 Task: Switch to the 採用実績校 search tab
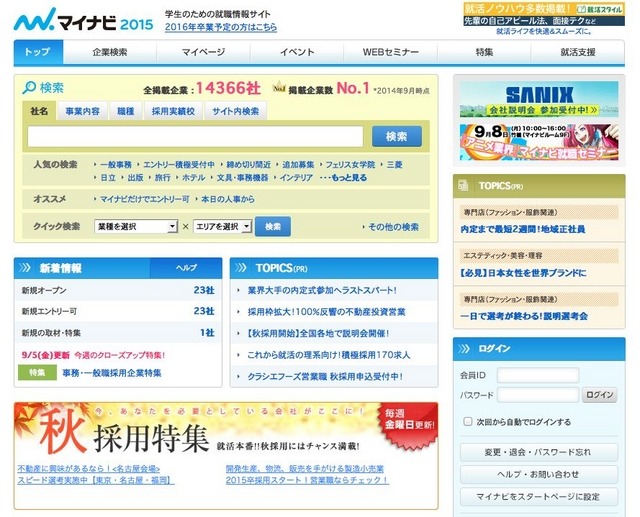(x=173, y=111)
